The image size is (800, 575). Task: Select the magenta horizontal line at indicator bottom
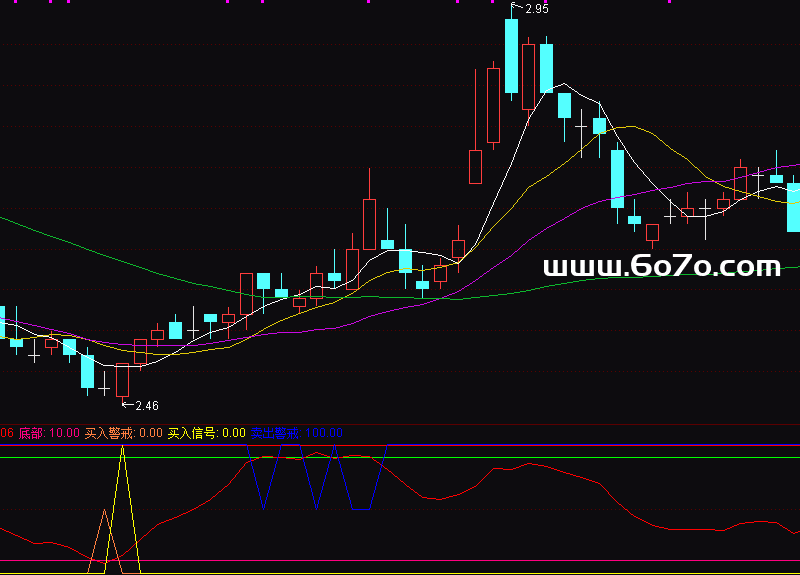(400, 561)
